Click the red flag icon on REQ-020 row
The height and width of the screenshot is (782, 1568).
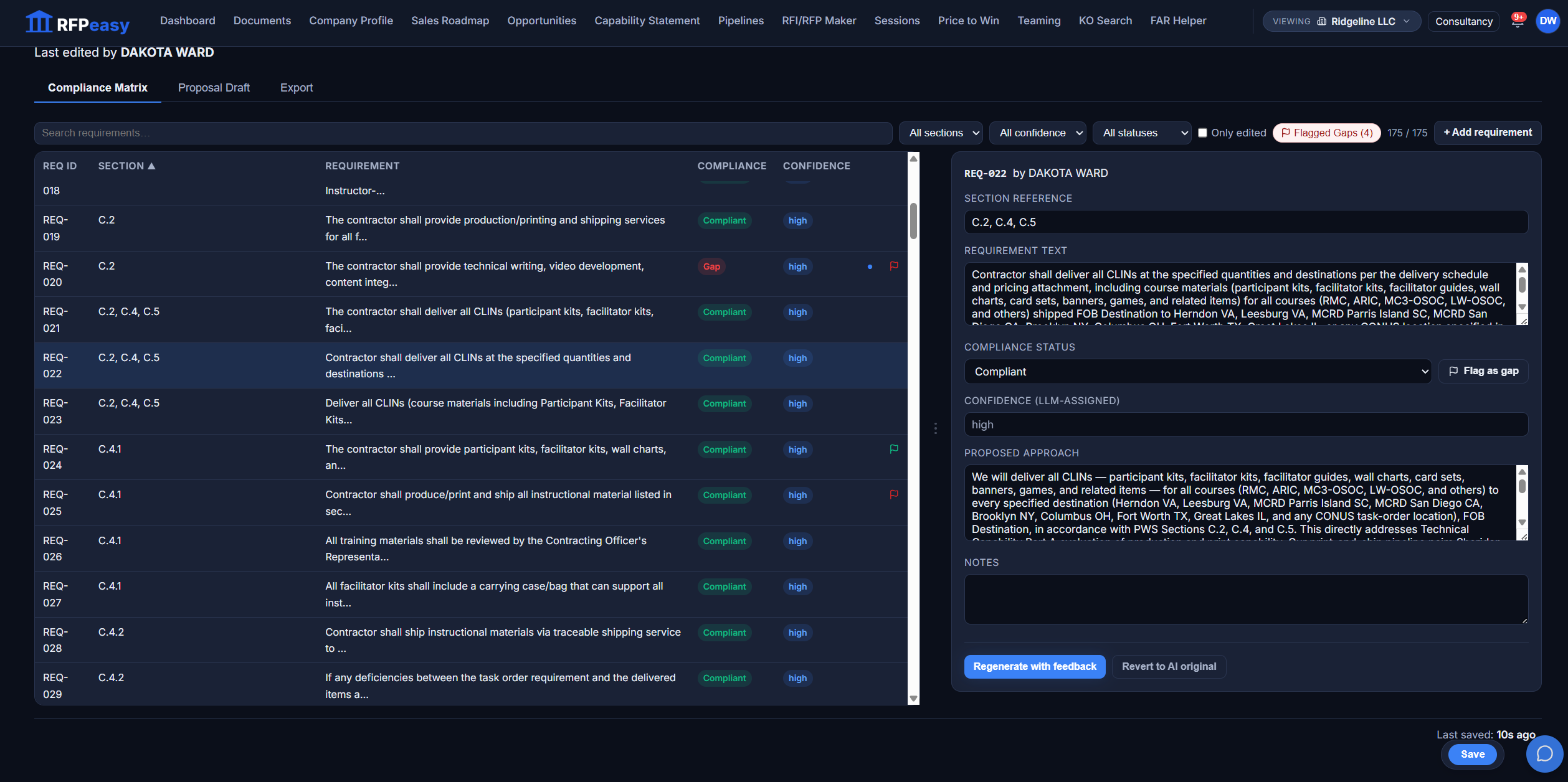coord(894,266)
